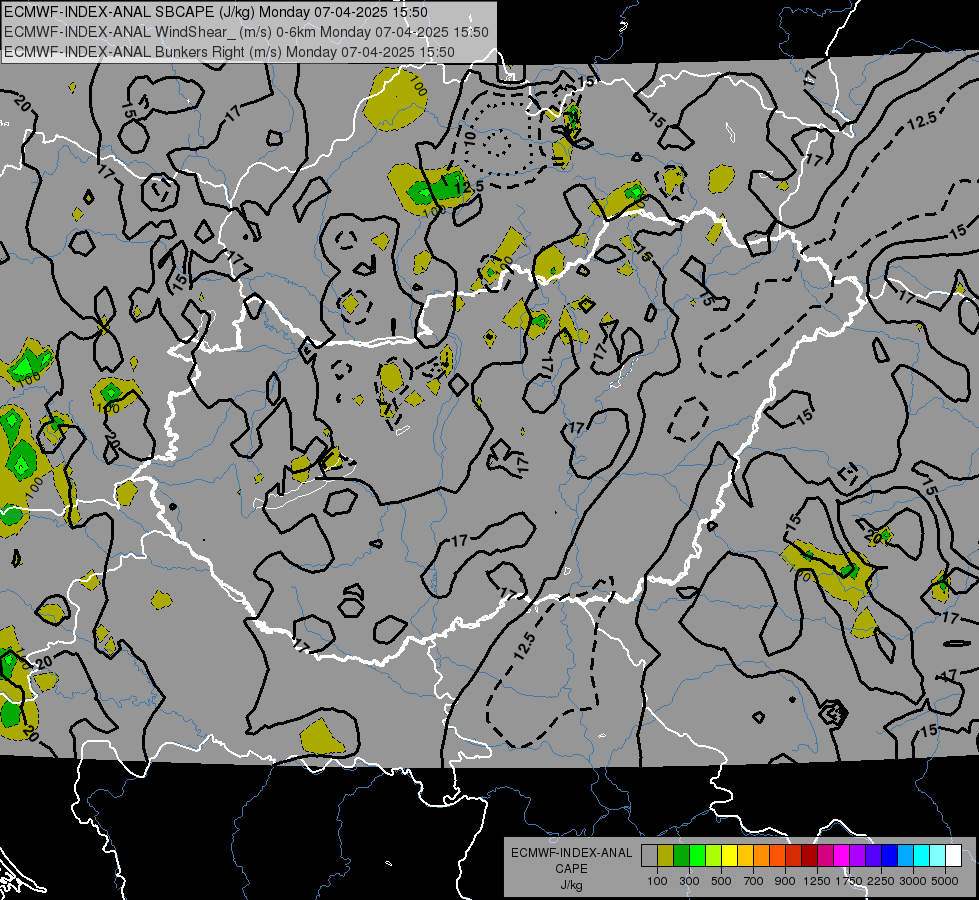Click the bright green legend swatch after 300
979x900 pixels.
(x=697, y=856)
